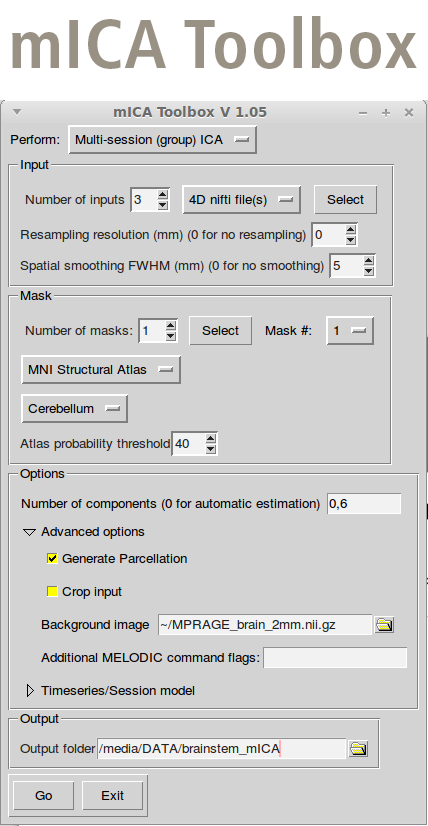The width and height of the screenshot is (428, 826).
Task: Enable the Crop input checkbox
Action: click(52, 592)
